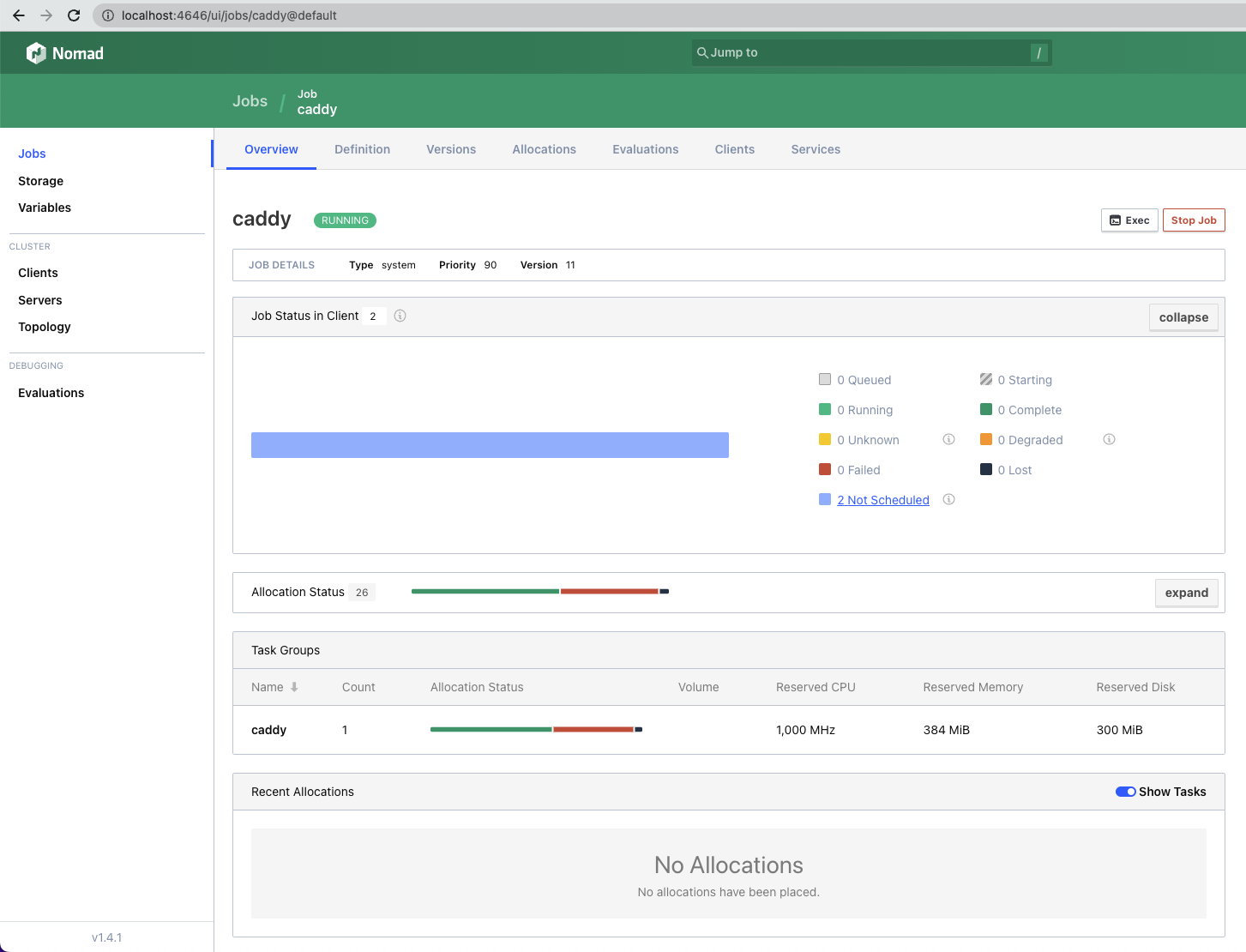The width and height of the screenshot is (1246, 952).
Task: Click the Allocation Status count 26
Action: pos(362,592)
